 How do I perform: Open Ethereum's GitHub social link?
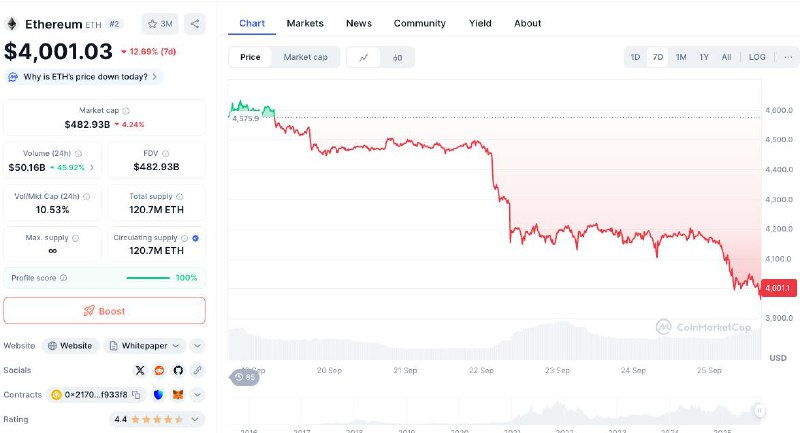(x=179, y=371)
